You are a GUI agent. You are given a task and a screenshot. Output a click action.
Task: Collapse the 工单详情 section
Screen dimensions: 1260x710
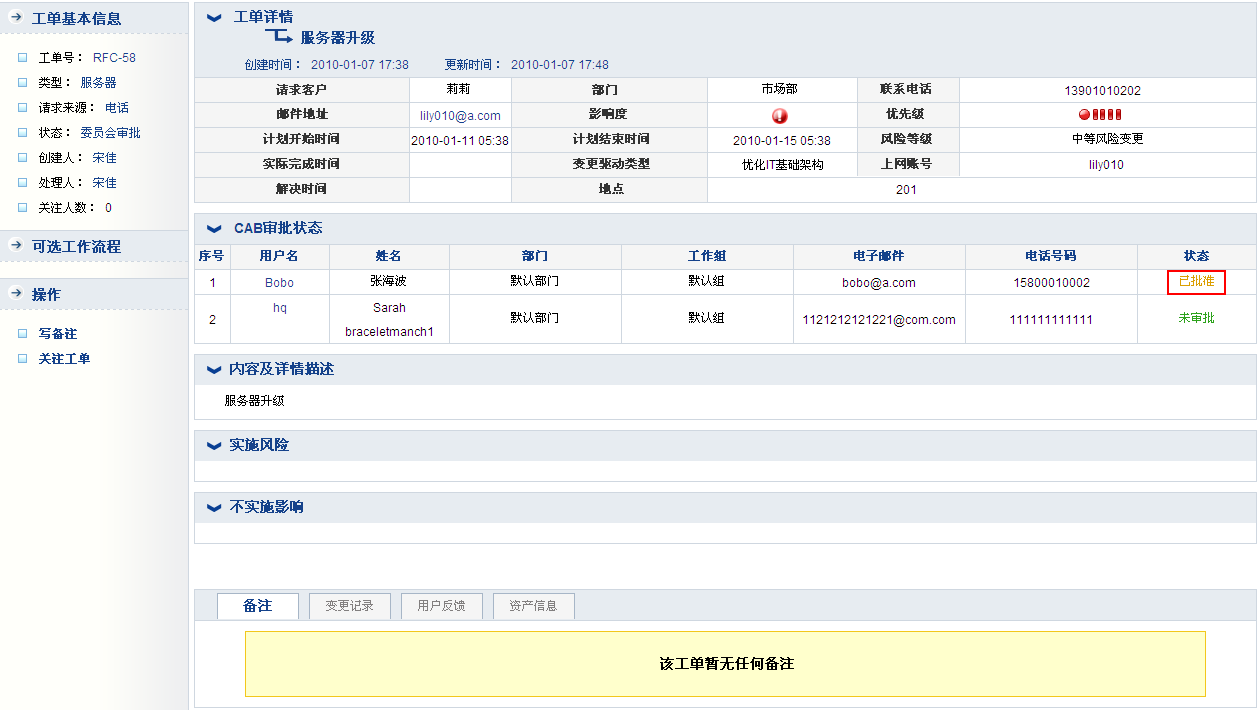[x=213, y=18]
